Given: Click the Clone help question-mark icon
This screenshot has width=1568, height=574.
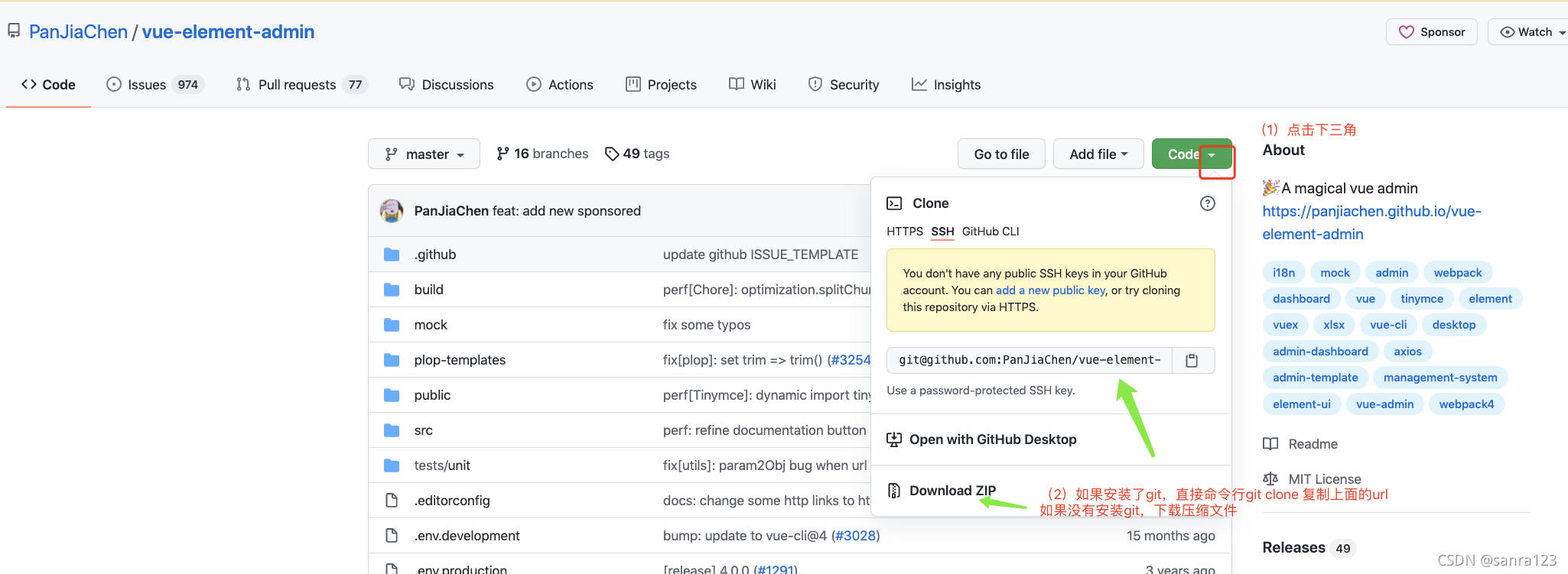Looking at the screenshot, I should pyautogui.click(x=1207, y=203).
